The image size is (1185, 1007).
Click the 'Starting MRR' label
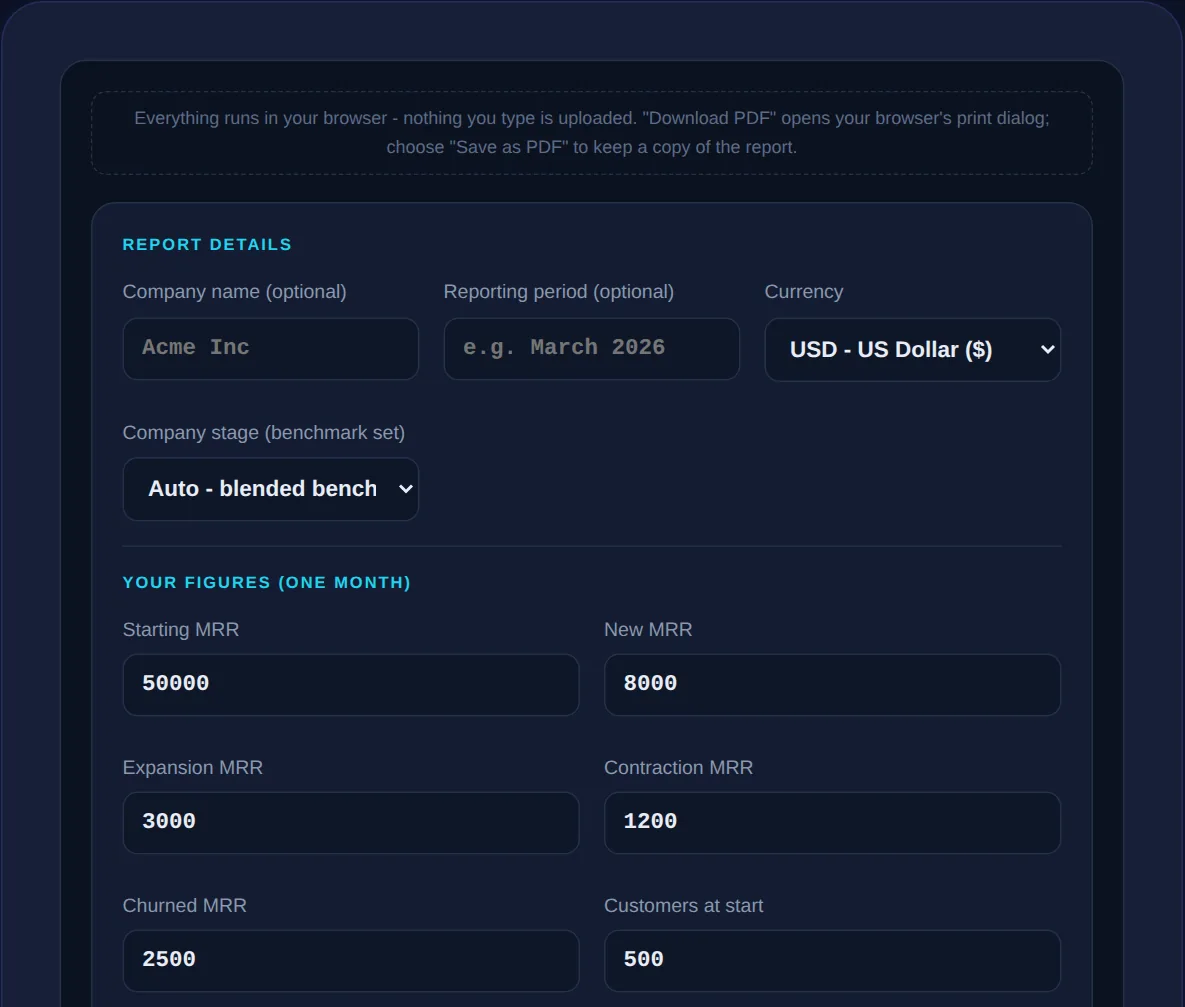click(181, 630)
